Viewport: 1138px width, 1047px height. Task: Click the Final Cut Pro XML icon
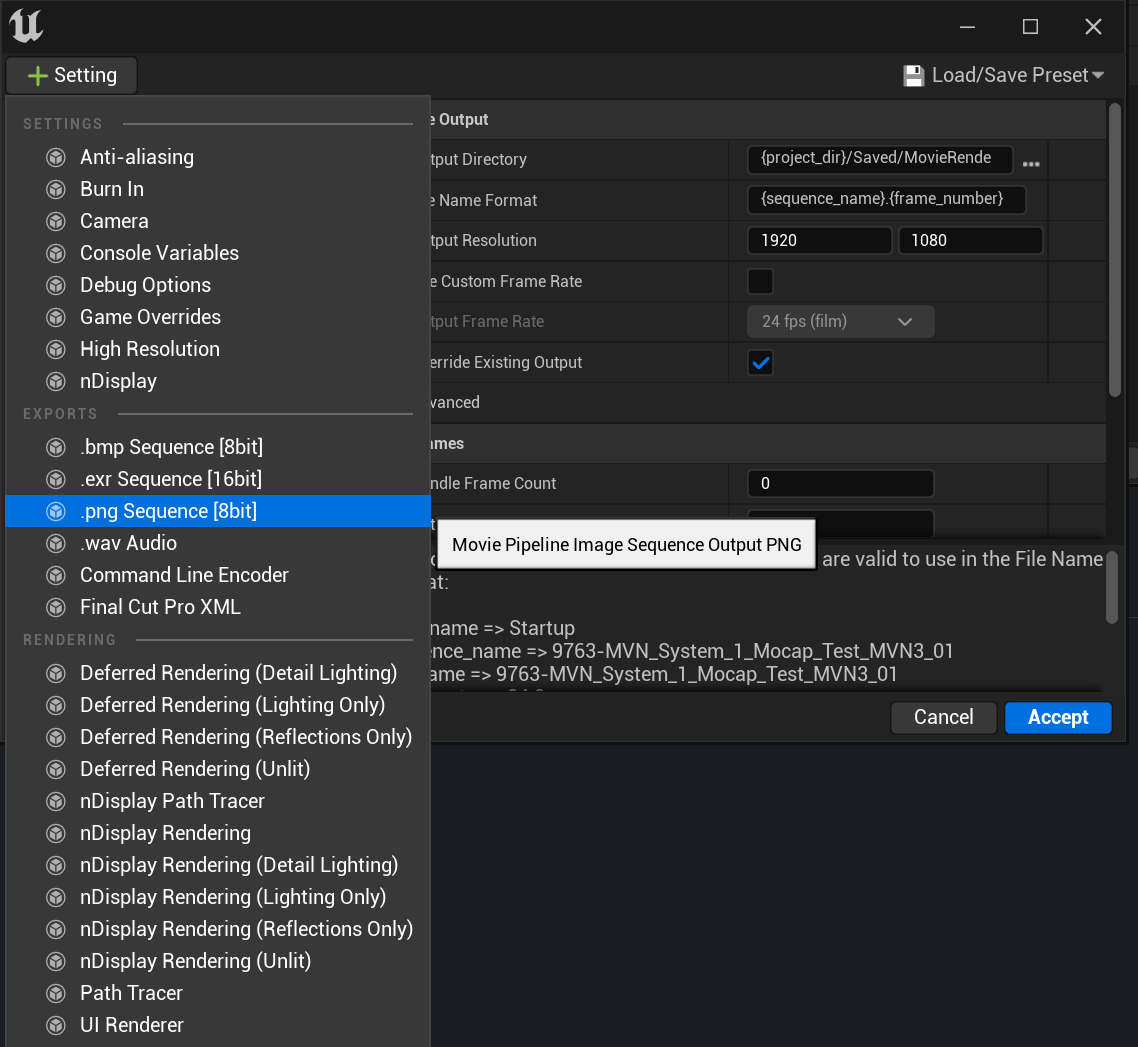click(56, 607)
